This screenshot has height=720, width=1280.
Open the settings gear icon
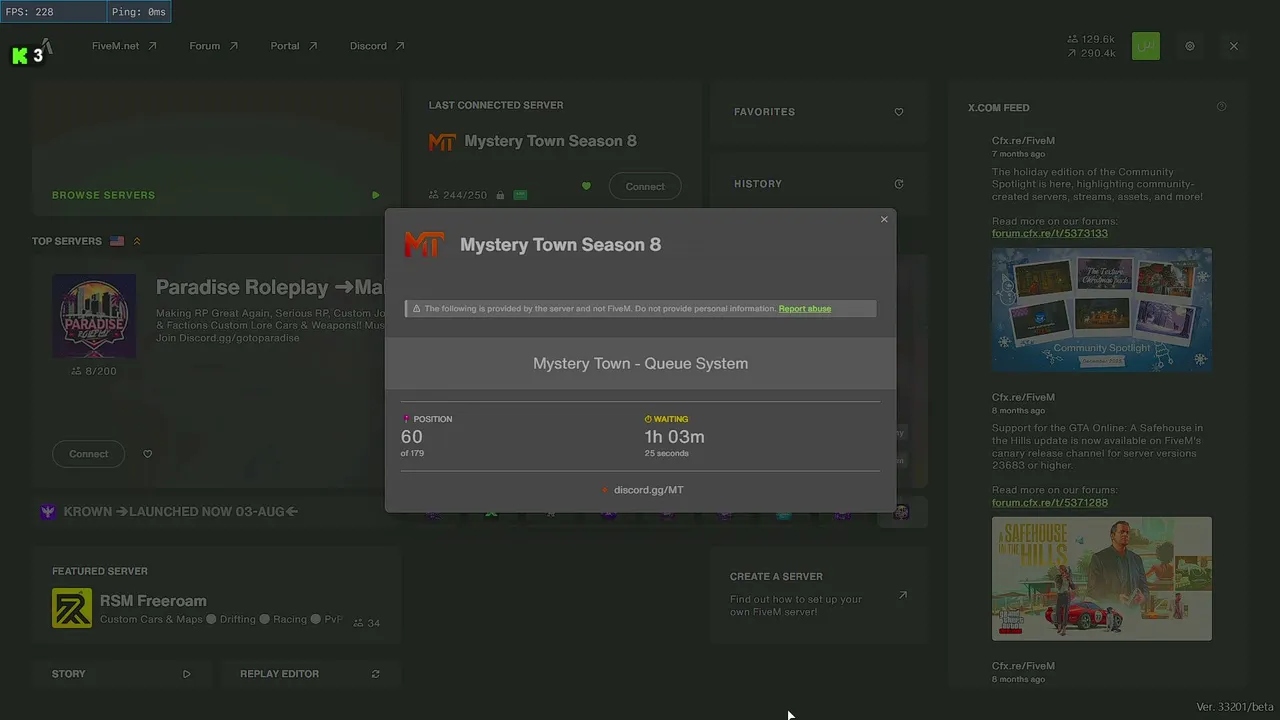(1190, 46)
